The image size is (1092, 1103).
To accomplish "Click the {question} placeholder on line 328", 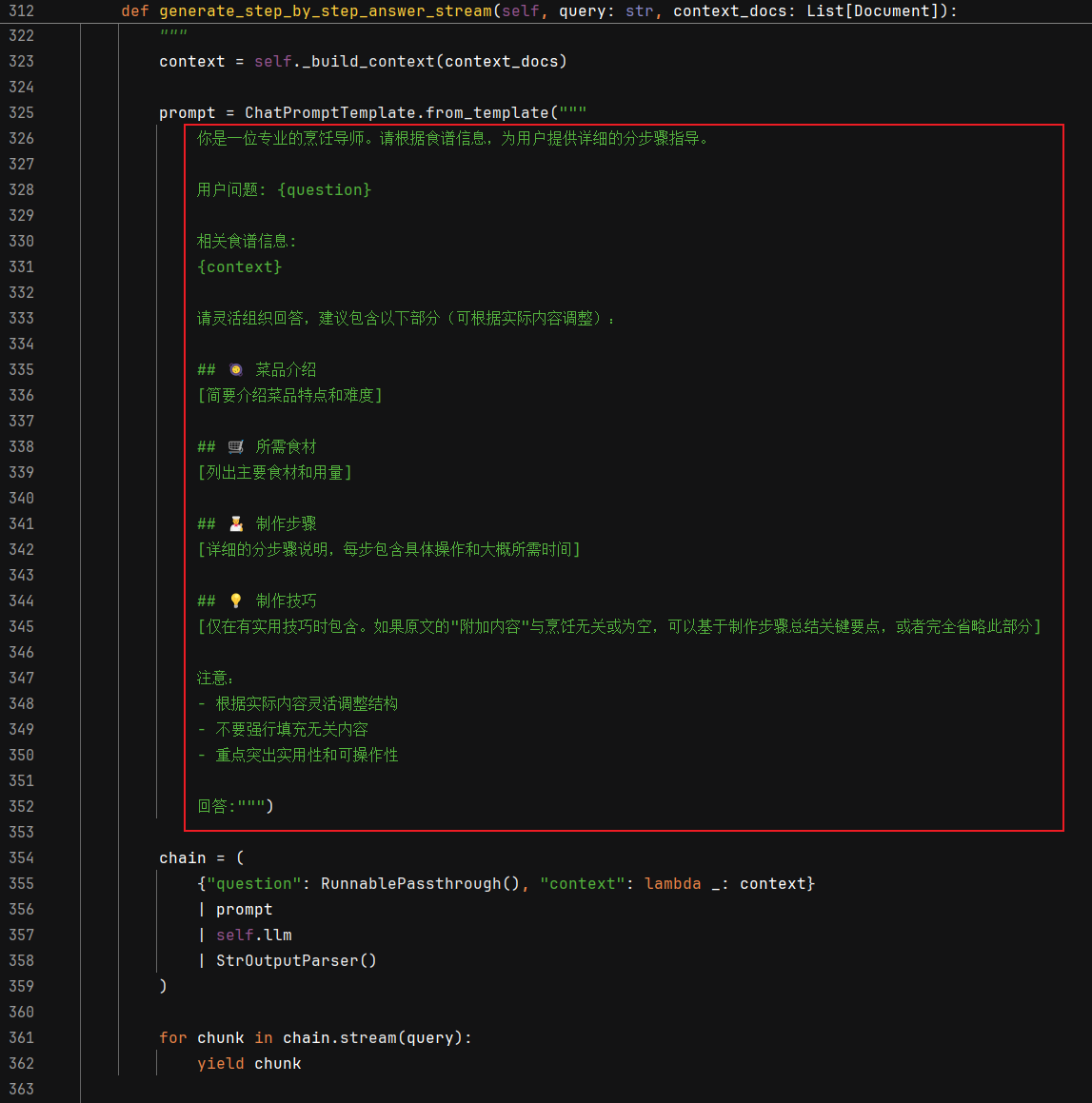I will 324,190.
